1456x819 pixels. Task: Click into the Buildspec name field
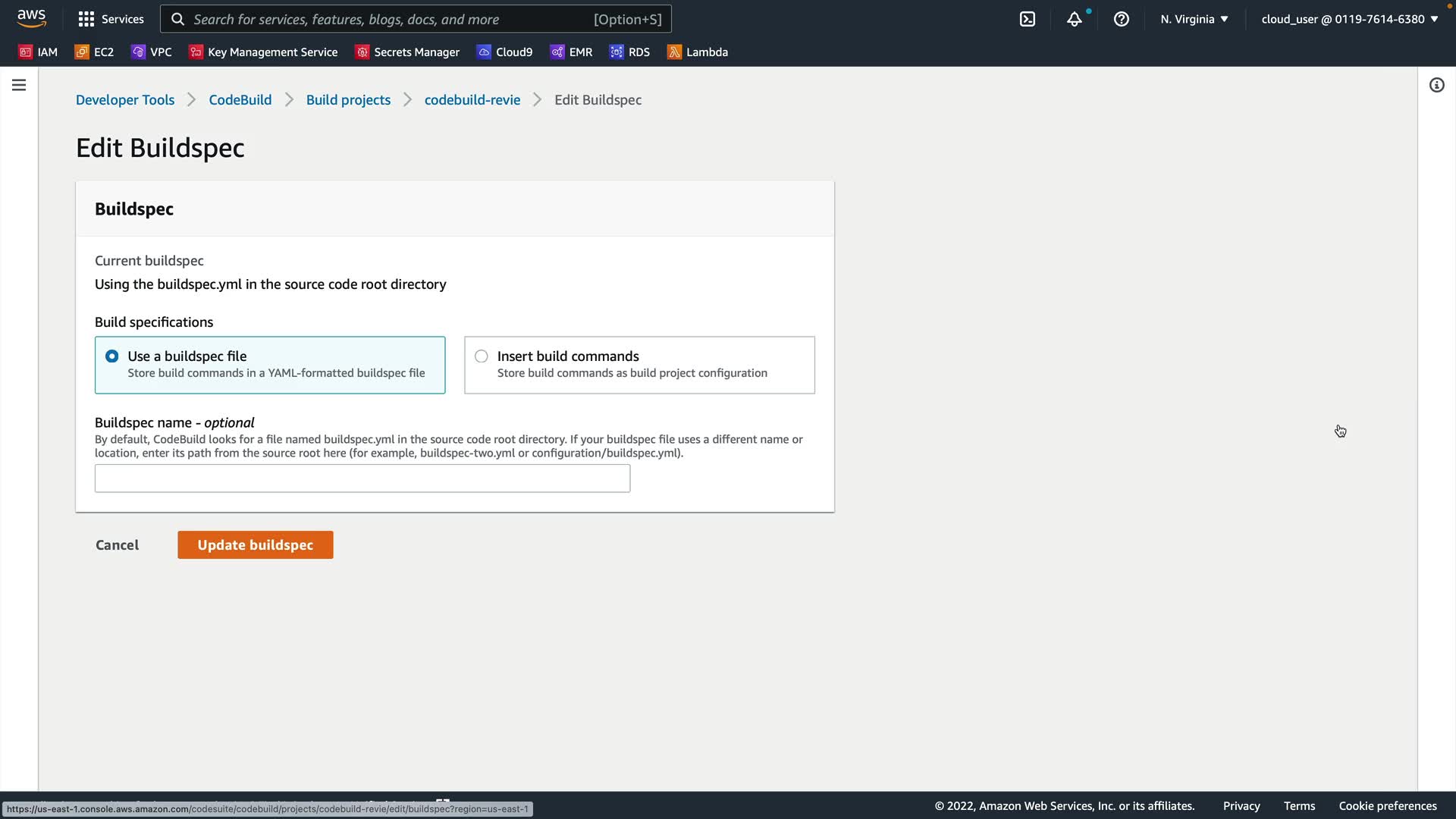pyautogui.click(x=362, y=479)
